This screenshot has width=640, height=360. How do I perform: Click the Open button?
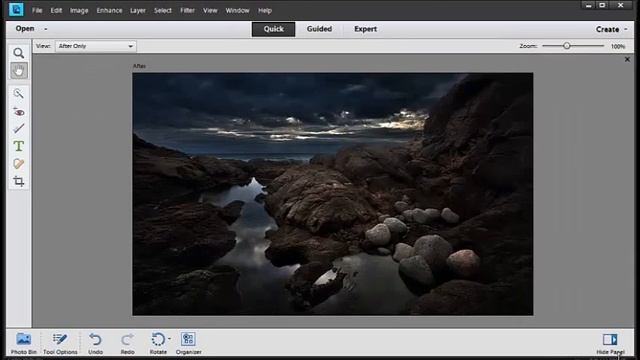pos(25,29)
